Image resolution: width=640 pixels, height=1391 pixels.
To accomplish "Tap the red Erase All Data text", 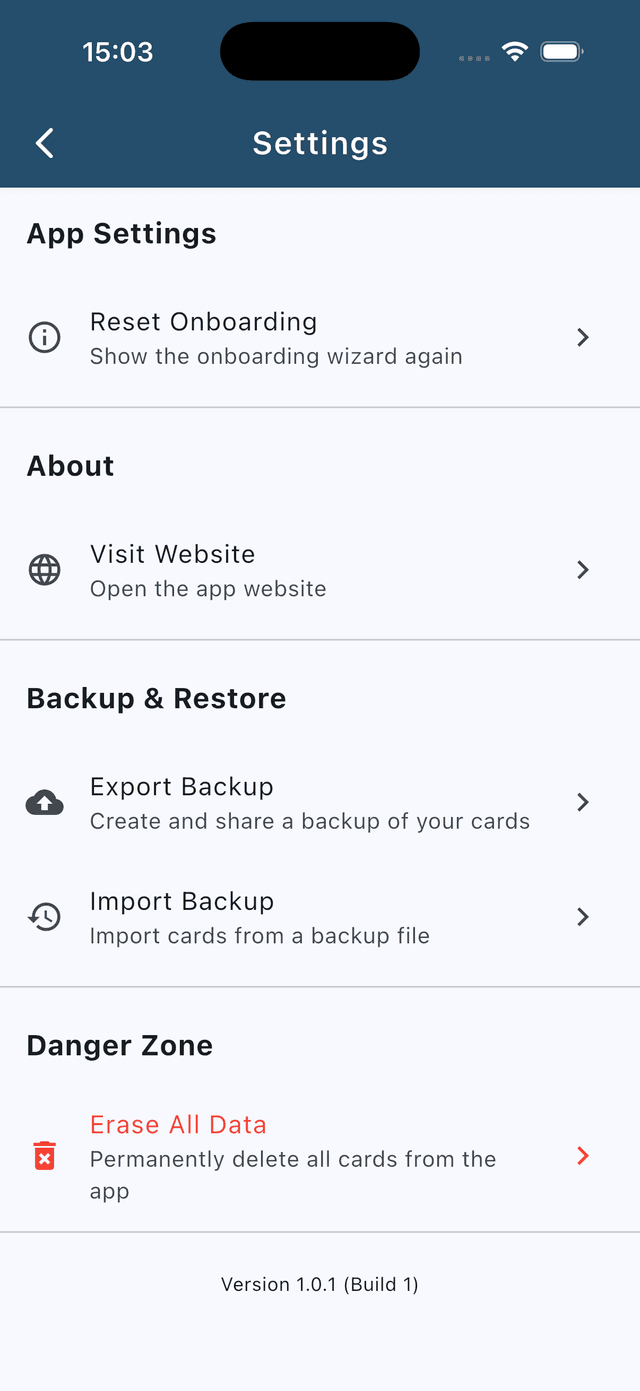I will coord(178,1125).
